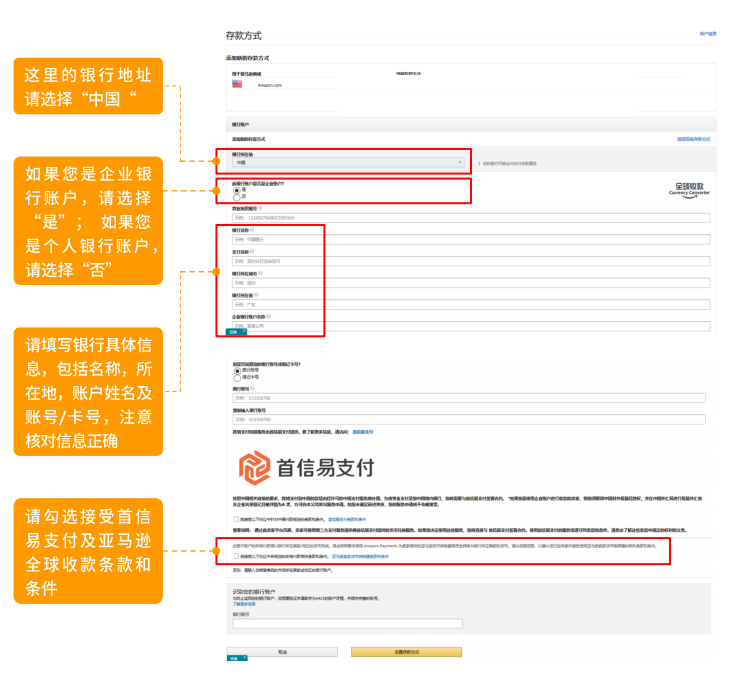Click the Currency Converter 全球收款 logo
Image resolution: width=735 pixels, height=696 pixels.
coord(688,189)
